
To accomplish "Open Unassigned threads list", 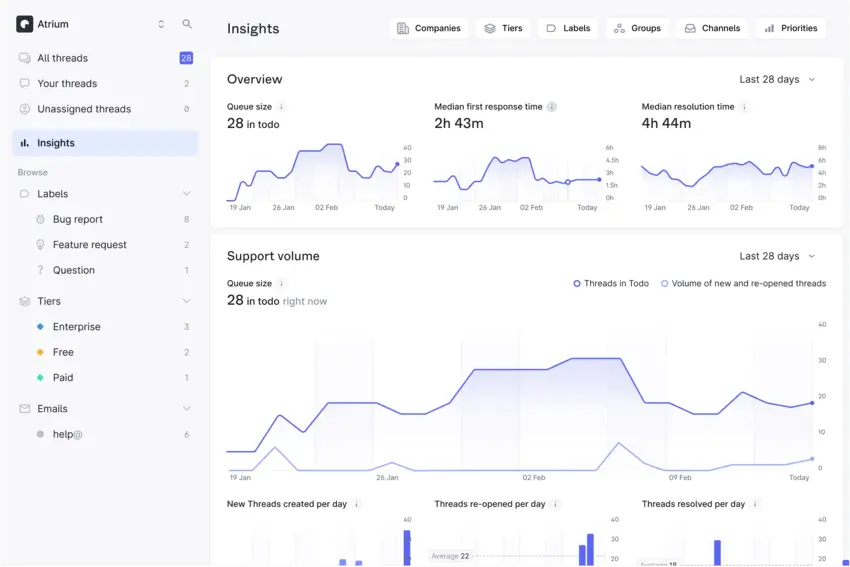I will click(84, 109).
